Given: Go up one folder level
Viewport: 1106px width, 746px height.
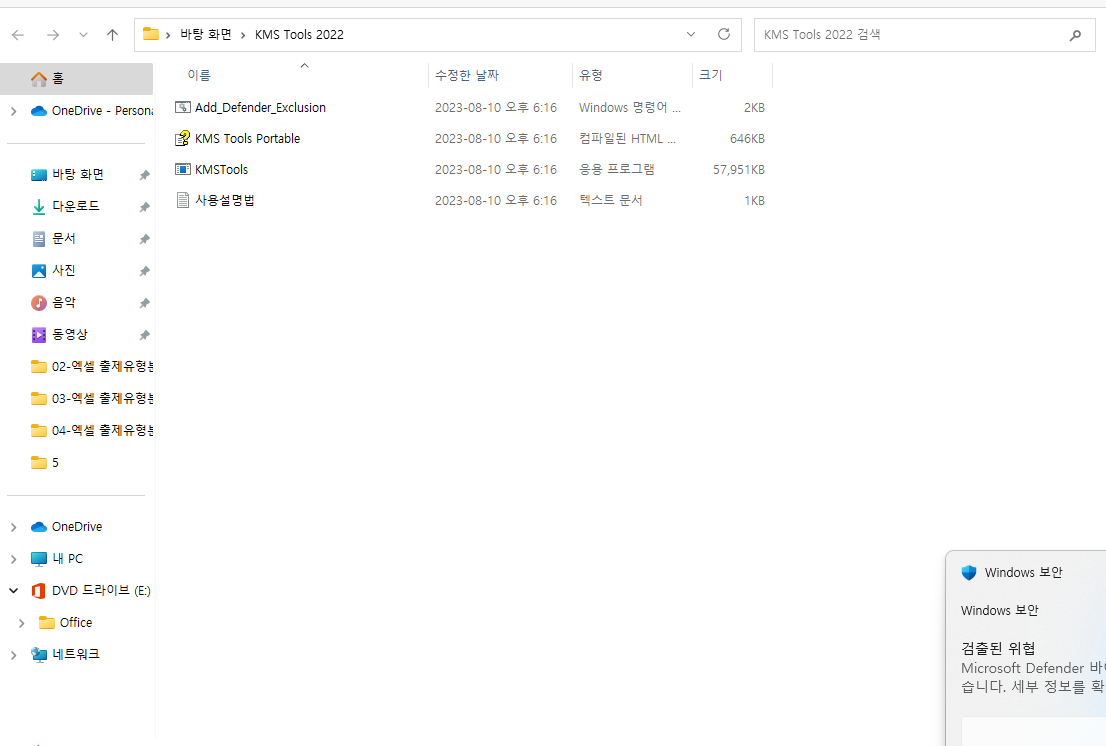Looking at the screenshot, I should [112, 35].
